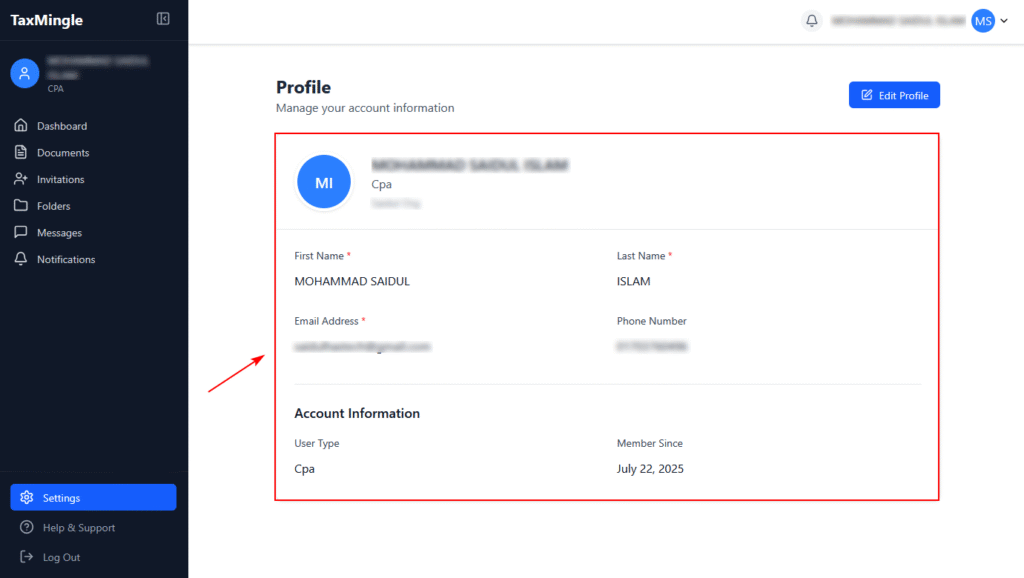Open the MS user avatar menu

click(983, 20)
